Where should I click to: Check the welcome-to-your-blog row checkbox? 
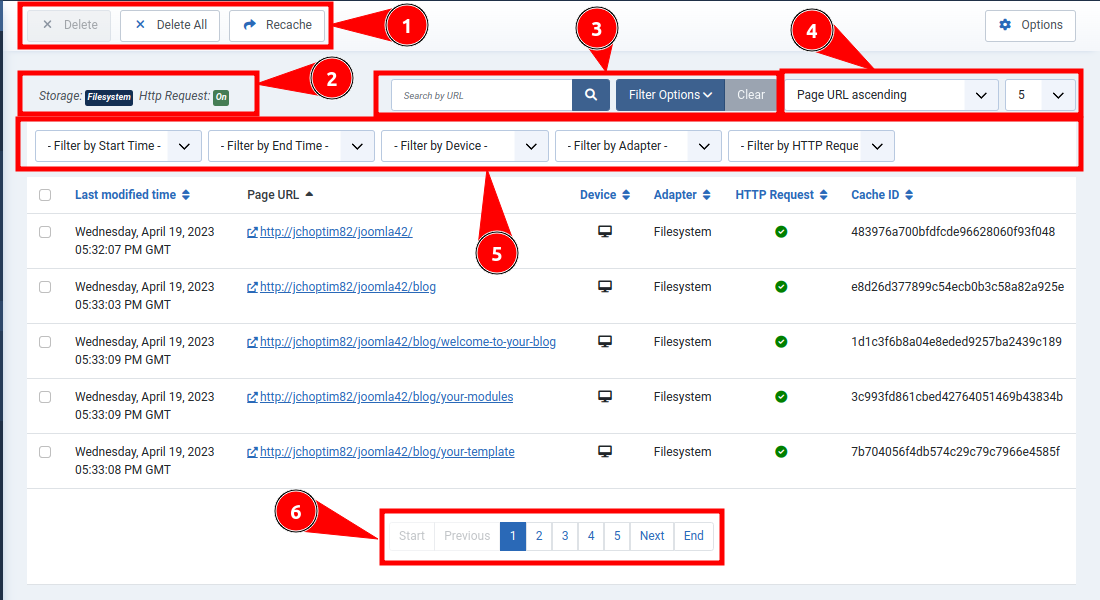click(x=44, y=341)
